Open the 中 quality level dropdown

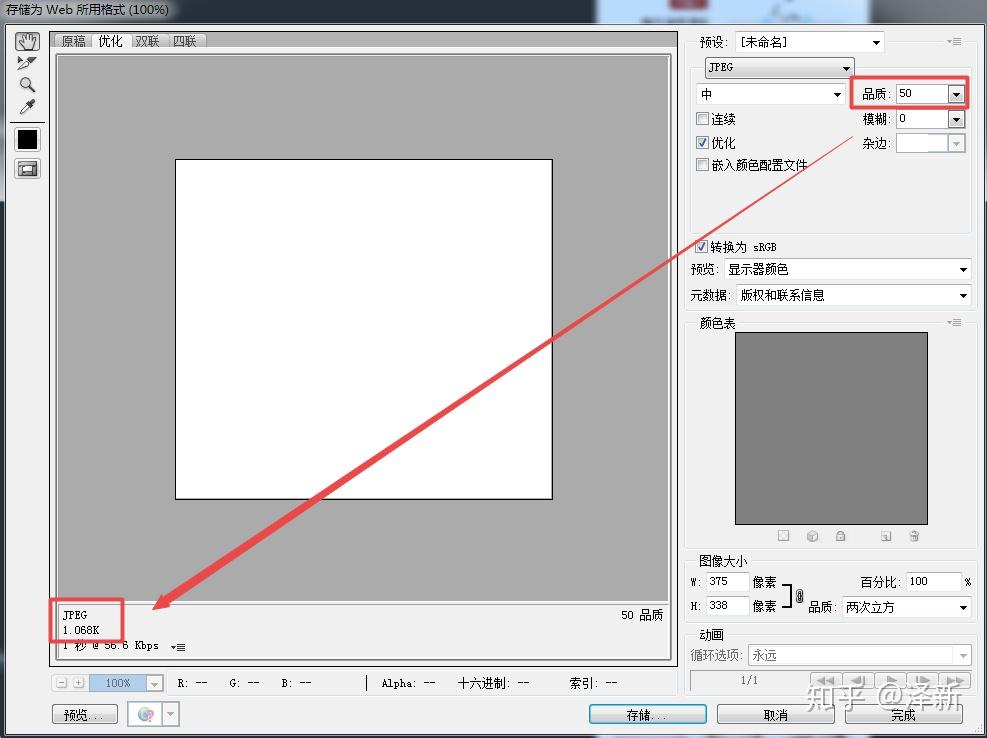click(770, 94)
